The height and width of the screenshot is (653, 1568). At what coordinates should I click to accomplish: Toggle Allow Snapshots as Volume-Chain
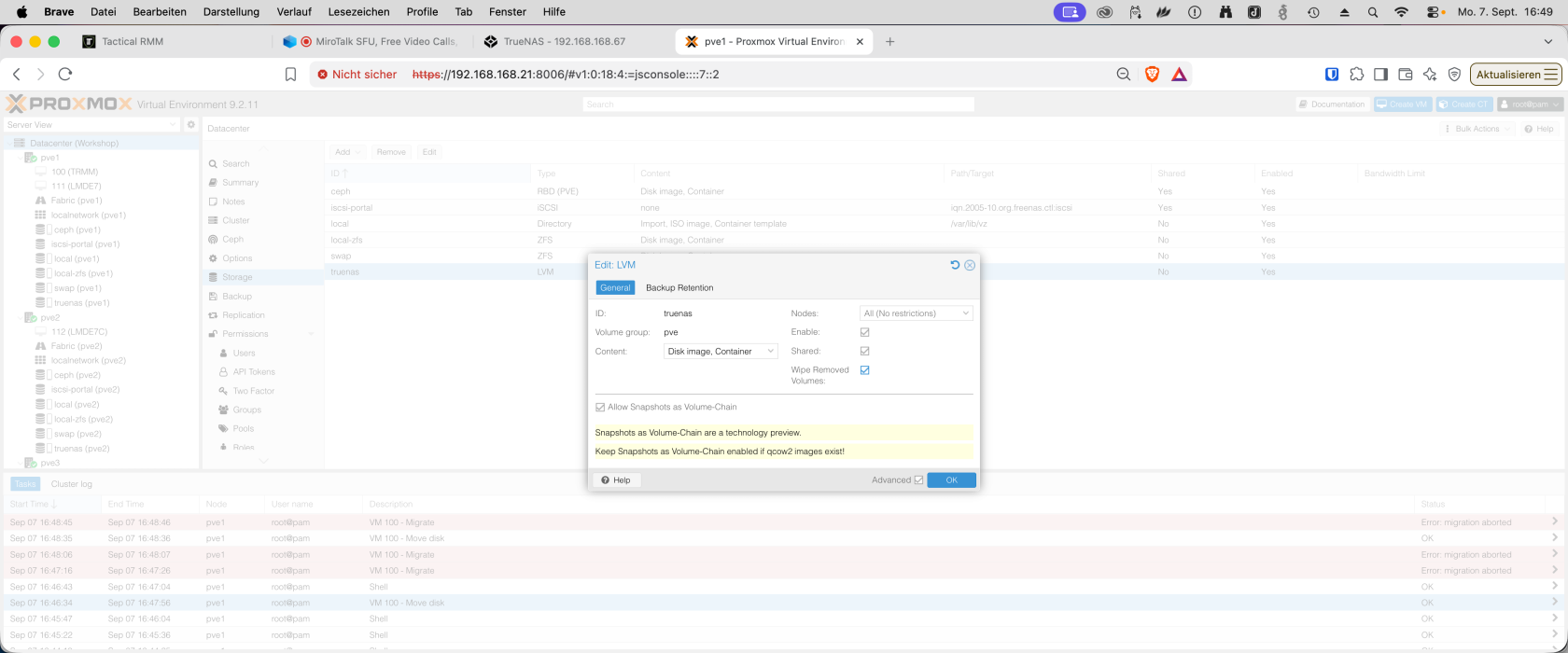600,407
